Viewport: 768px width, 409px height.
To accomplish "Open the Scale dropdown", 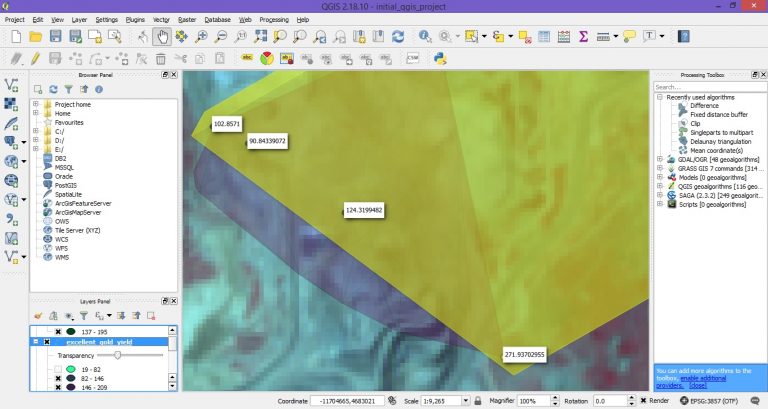I will tap(465, 401).
